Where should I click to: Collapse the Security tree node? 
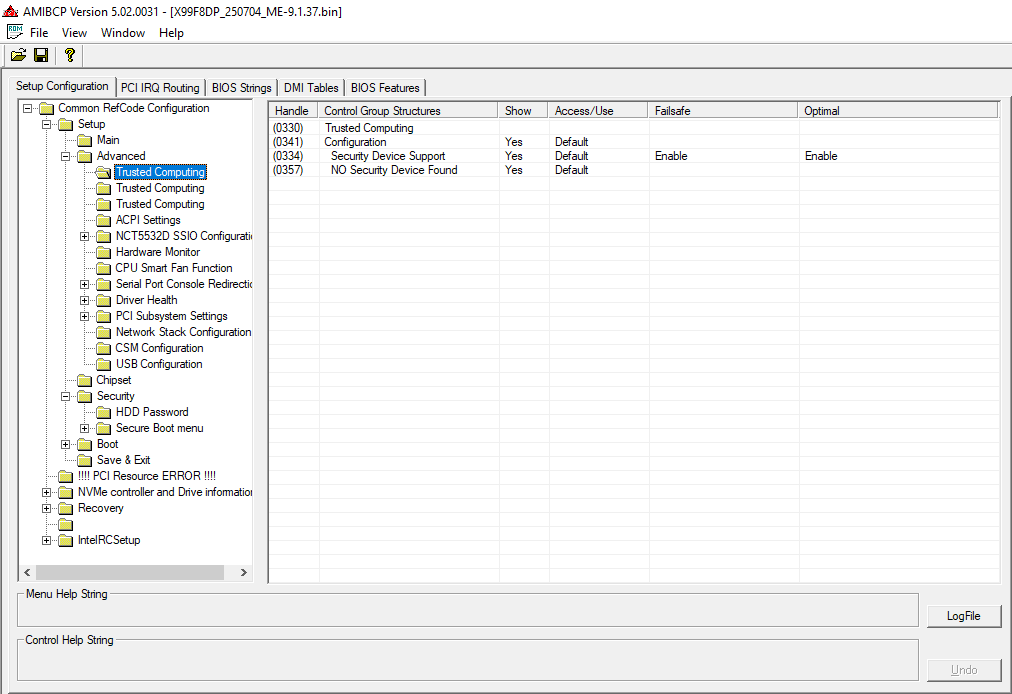(65, 396)
